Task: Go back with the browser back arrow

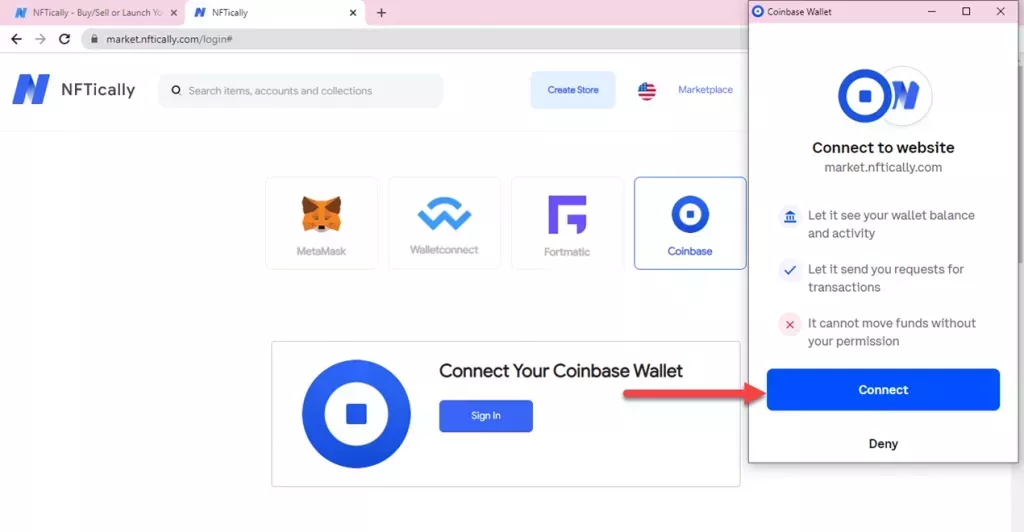Action: pos(16,39)
